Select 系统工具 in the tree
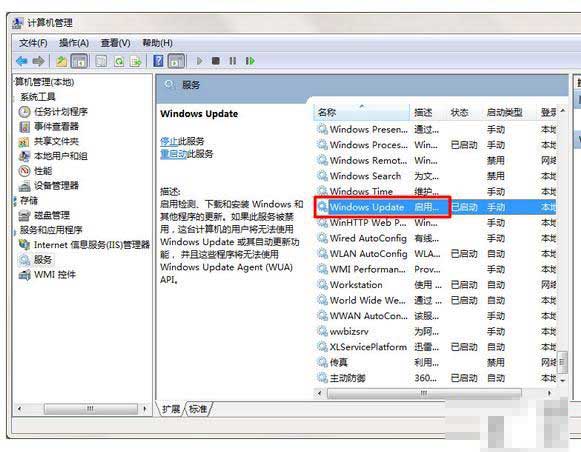The width and height of the screenshot is (581, 452). (38, 97)
